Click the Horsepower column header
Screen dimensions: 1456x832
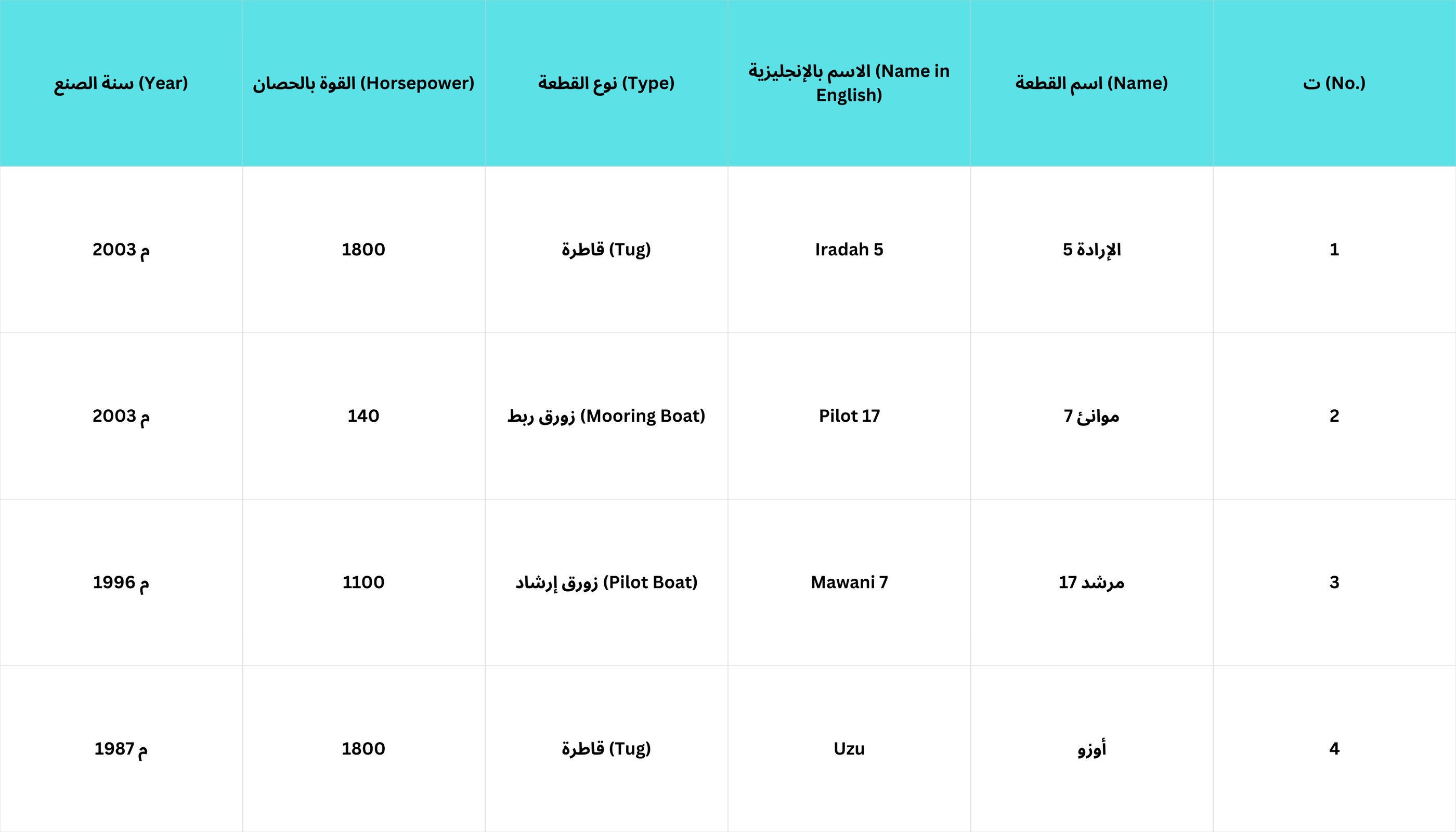point(363,83)
